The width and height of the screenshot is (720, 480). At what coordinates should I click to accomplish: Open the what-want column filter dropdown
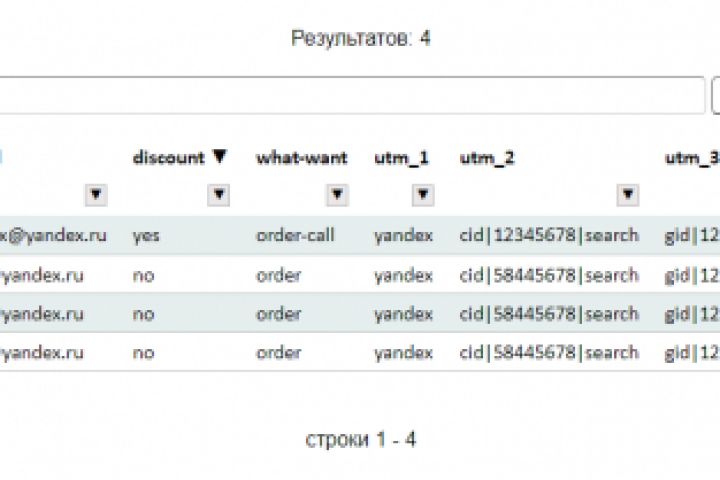point(337,195)
